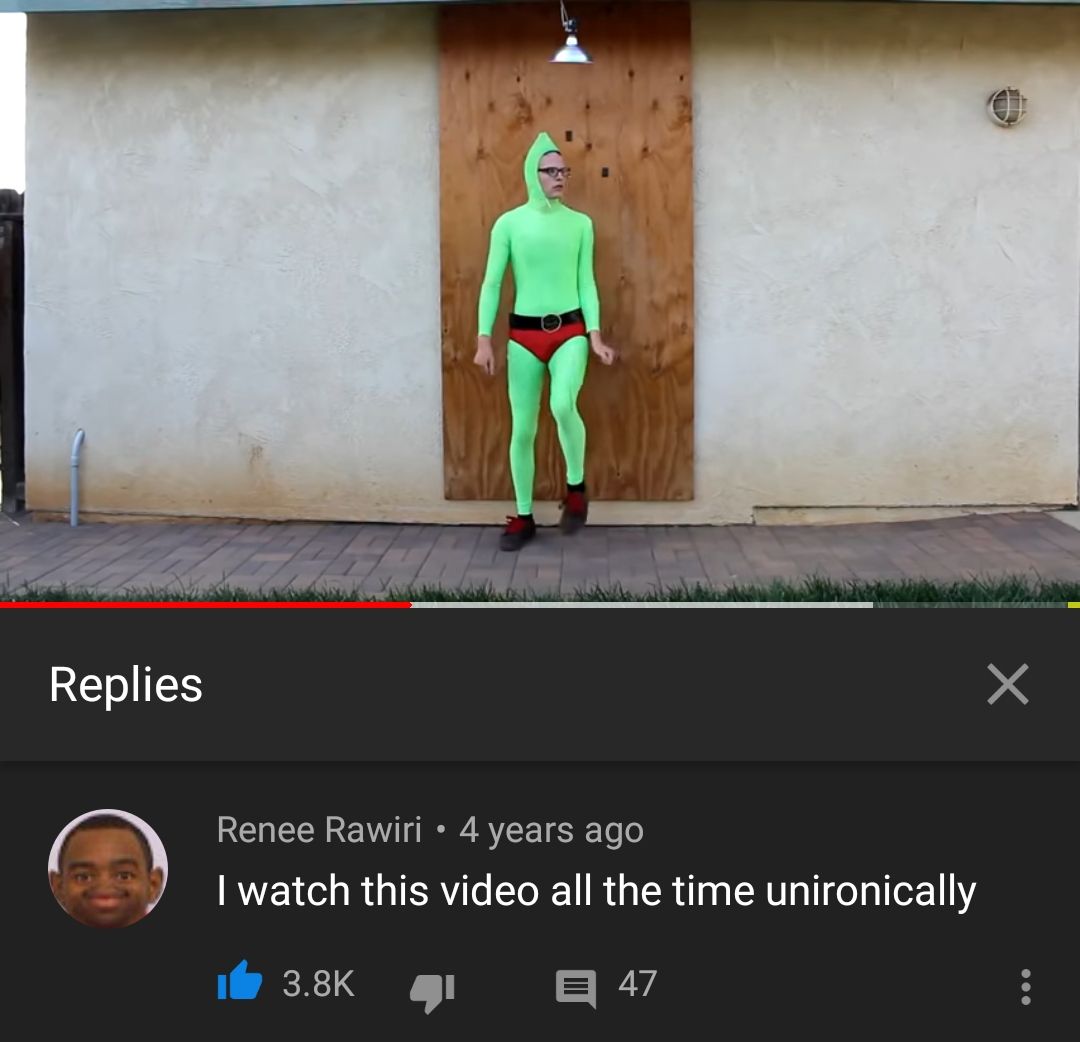Image resolution: width=1080 pixels, height=1042 pixels.
Task: Open the comment's replies via speech-bubble icon
Action: pyautogui.click(x=576, y=988)
